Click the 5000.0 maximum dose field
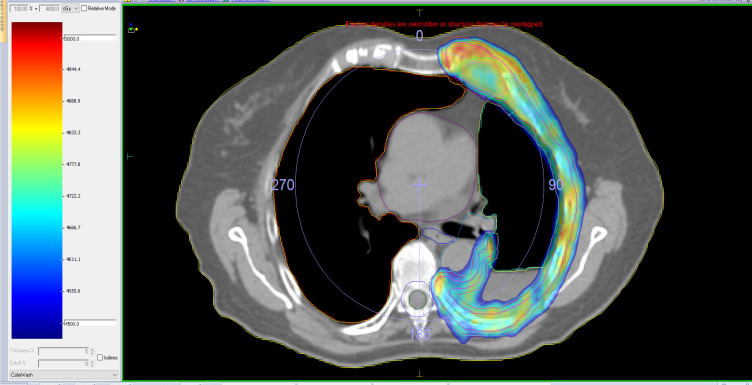 point(89,38)
